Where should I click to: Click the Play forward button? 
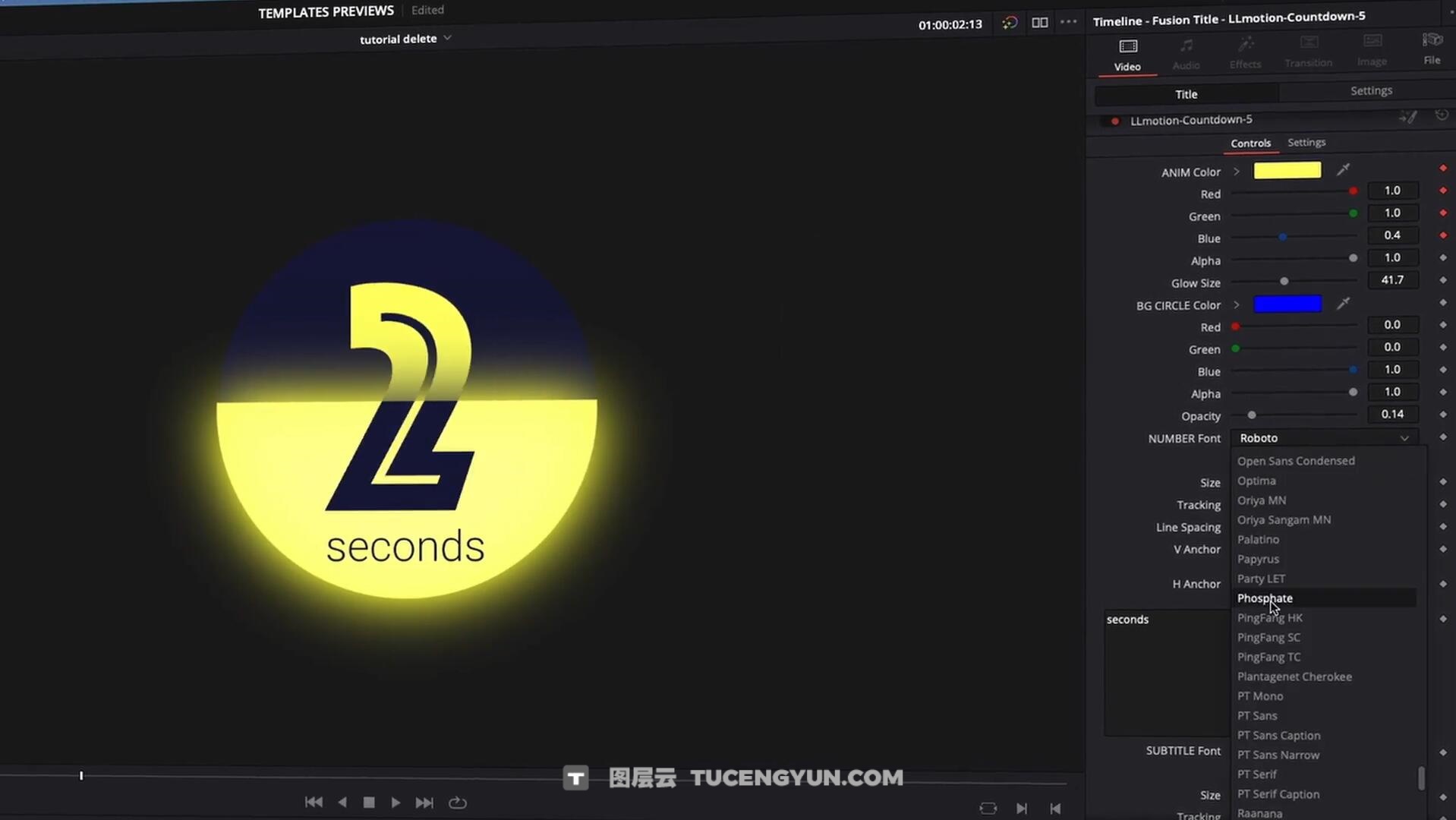pos(396,803)
